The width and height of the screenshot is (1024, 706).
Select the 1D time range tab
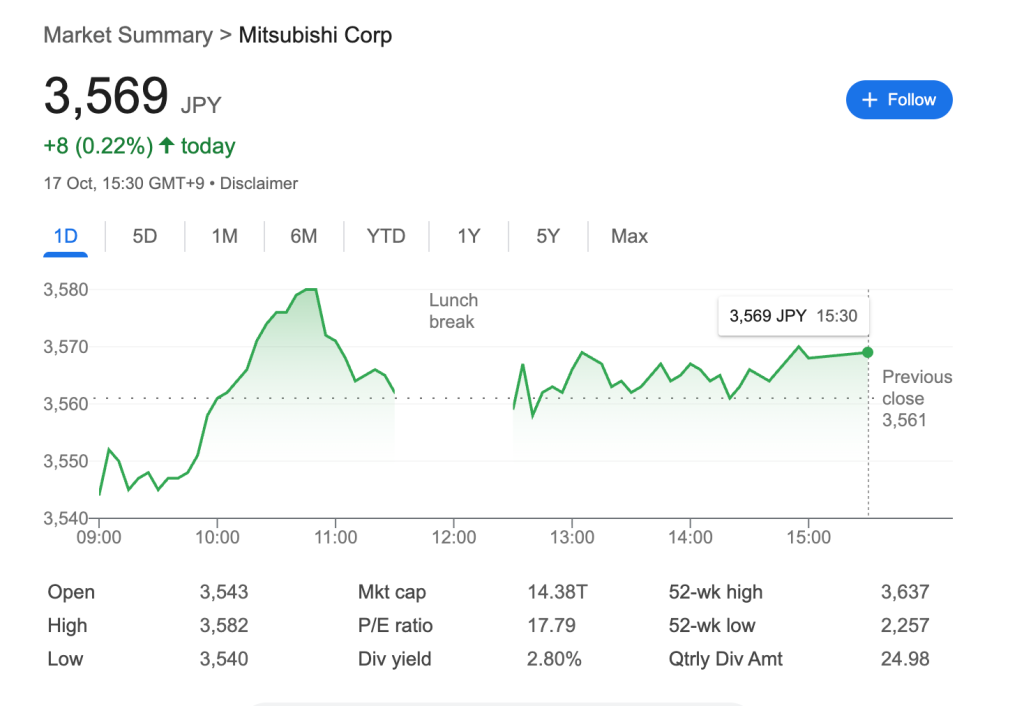(x=65, y=237)
